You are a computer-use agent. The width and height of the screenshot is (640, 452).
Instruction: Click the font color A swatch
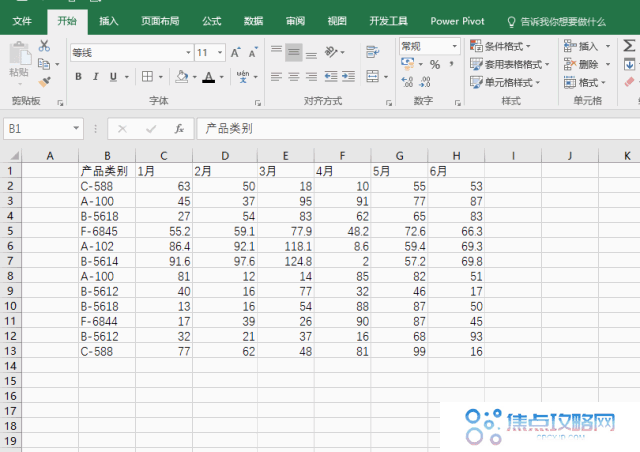point(207,77)
